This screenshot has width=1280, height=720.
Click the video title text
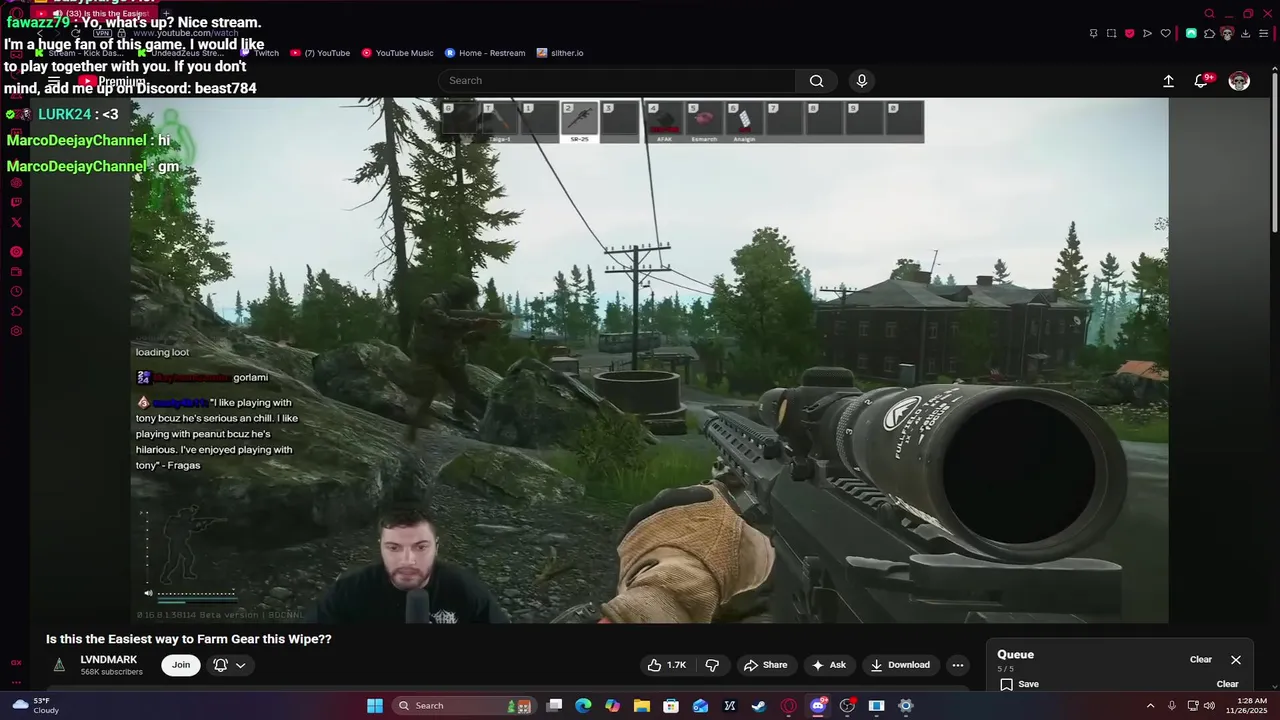(x=189, y=639)
